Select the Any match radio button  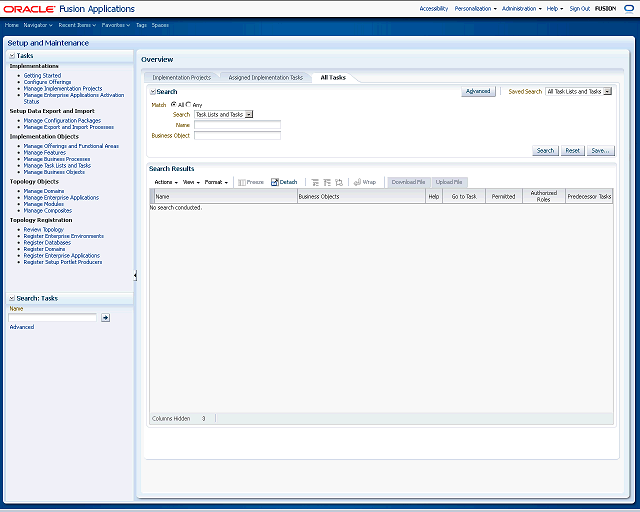pos(188,104)
